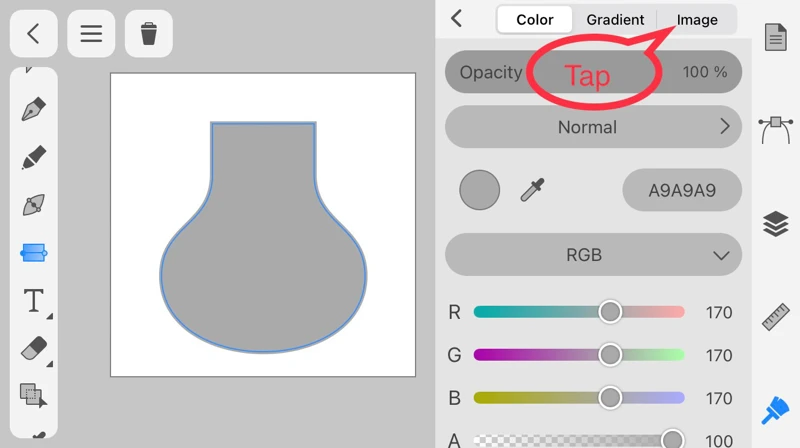Select the Pen tool
This screenshot has width=800, height=448.
[34, 109]
